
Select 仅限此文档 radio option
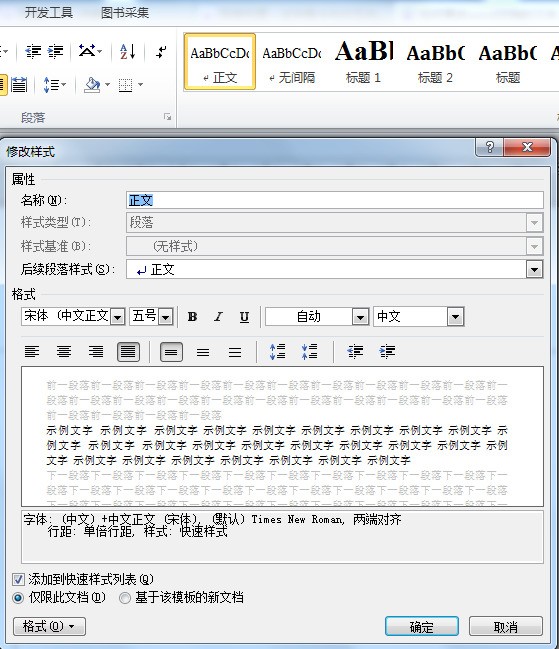(x=18, y=598)
